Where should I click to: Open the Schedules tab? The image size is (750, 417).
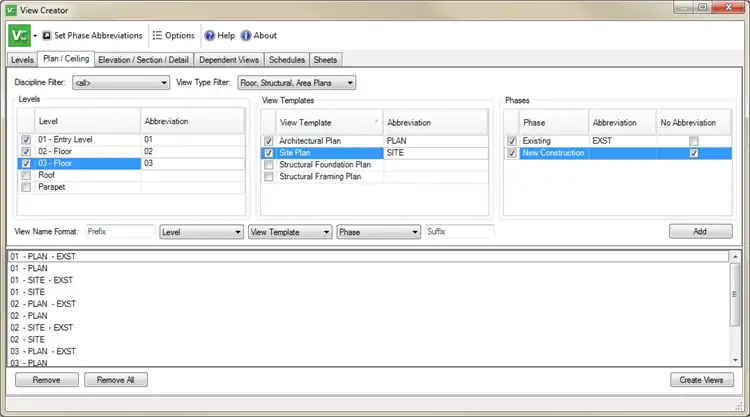pyautogui.click(x=287, y=60)
